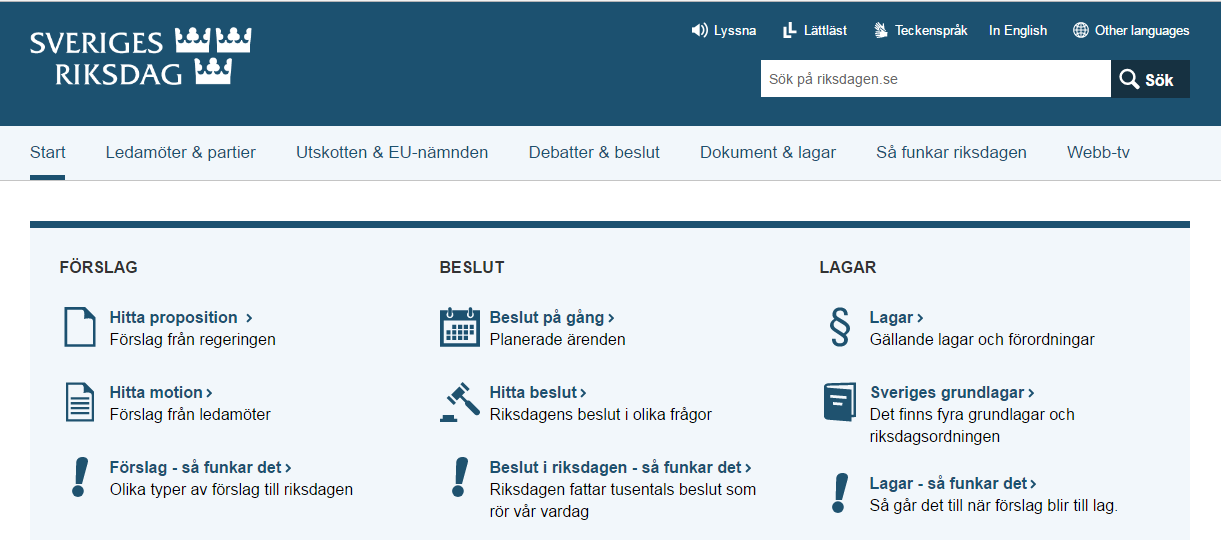Click the calendar icon for Beslut på gång
This screenshot has height=540, width=1221.
[x=460, y=327]
